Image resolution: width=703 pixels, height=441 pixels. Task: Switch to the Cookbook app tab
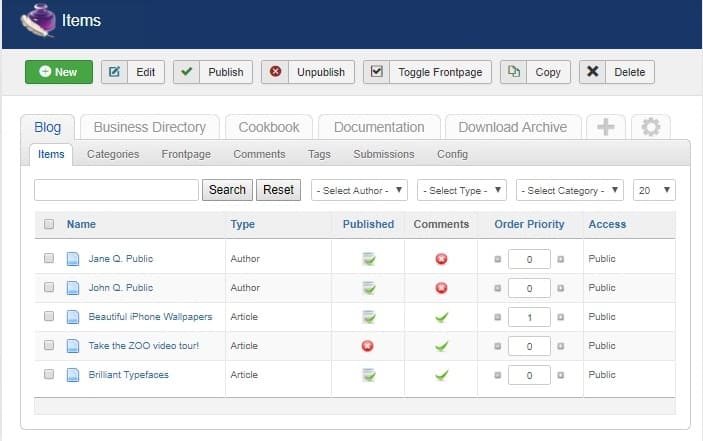pyautogui.click(x=269, y=127)
